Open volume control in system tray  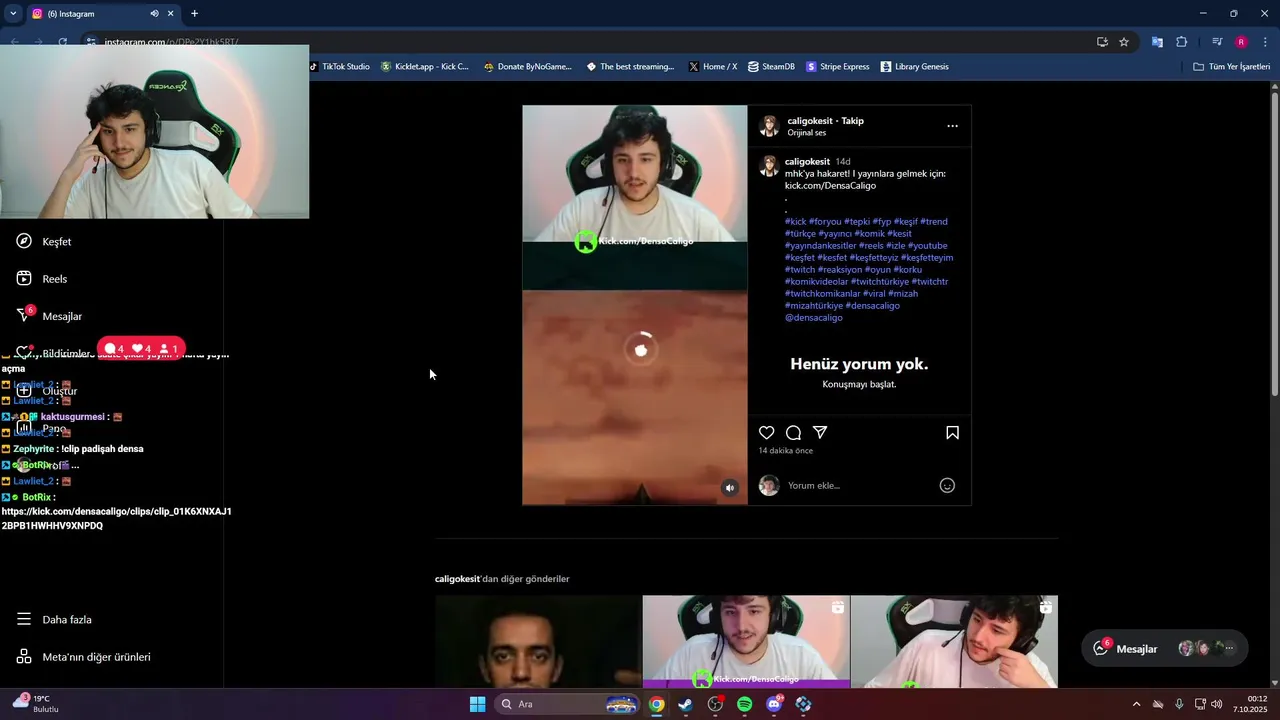1217,704
